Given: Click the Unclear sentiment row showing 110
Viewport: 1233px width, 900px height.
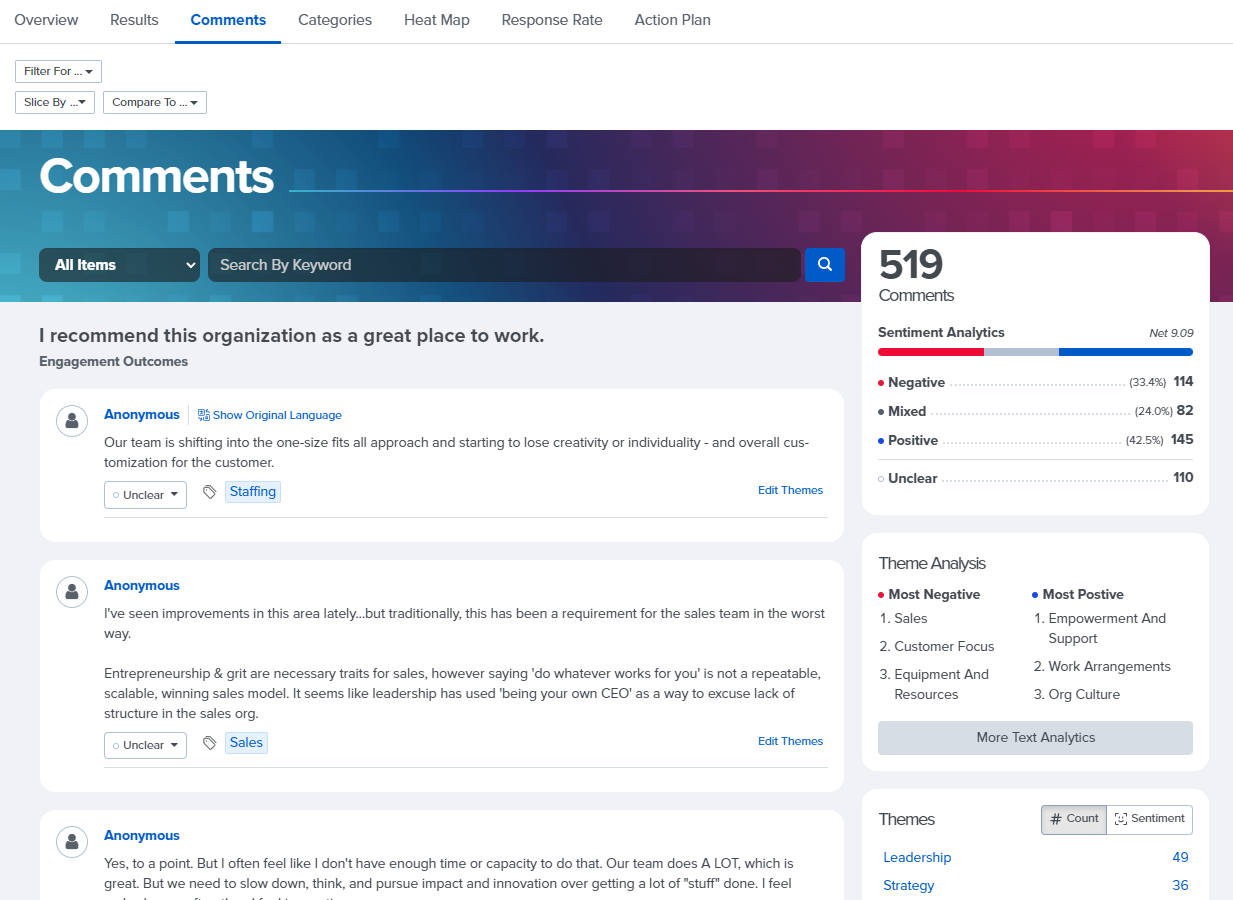Looking at the screenshot, I should click(1035, 478).
